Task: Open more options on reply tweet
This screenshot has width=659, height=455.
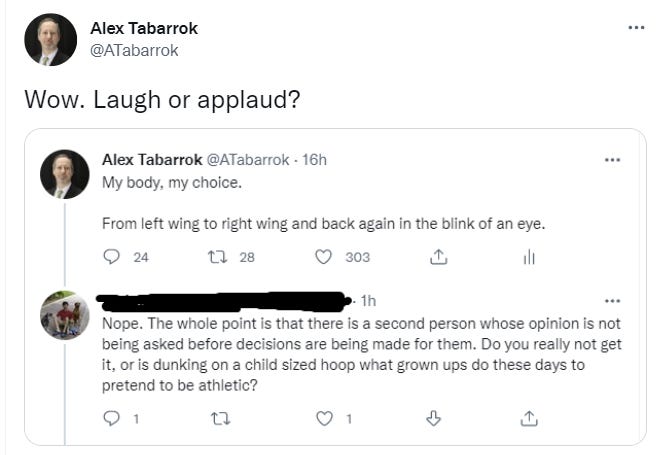Action: click(x=612, y=300)
